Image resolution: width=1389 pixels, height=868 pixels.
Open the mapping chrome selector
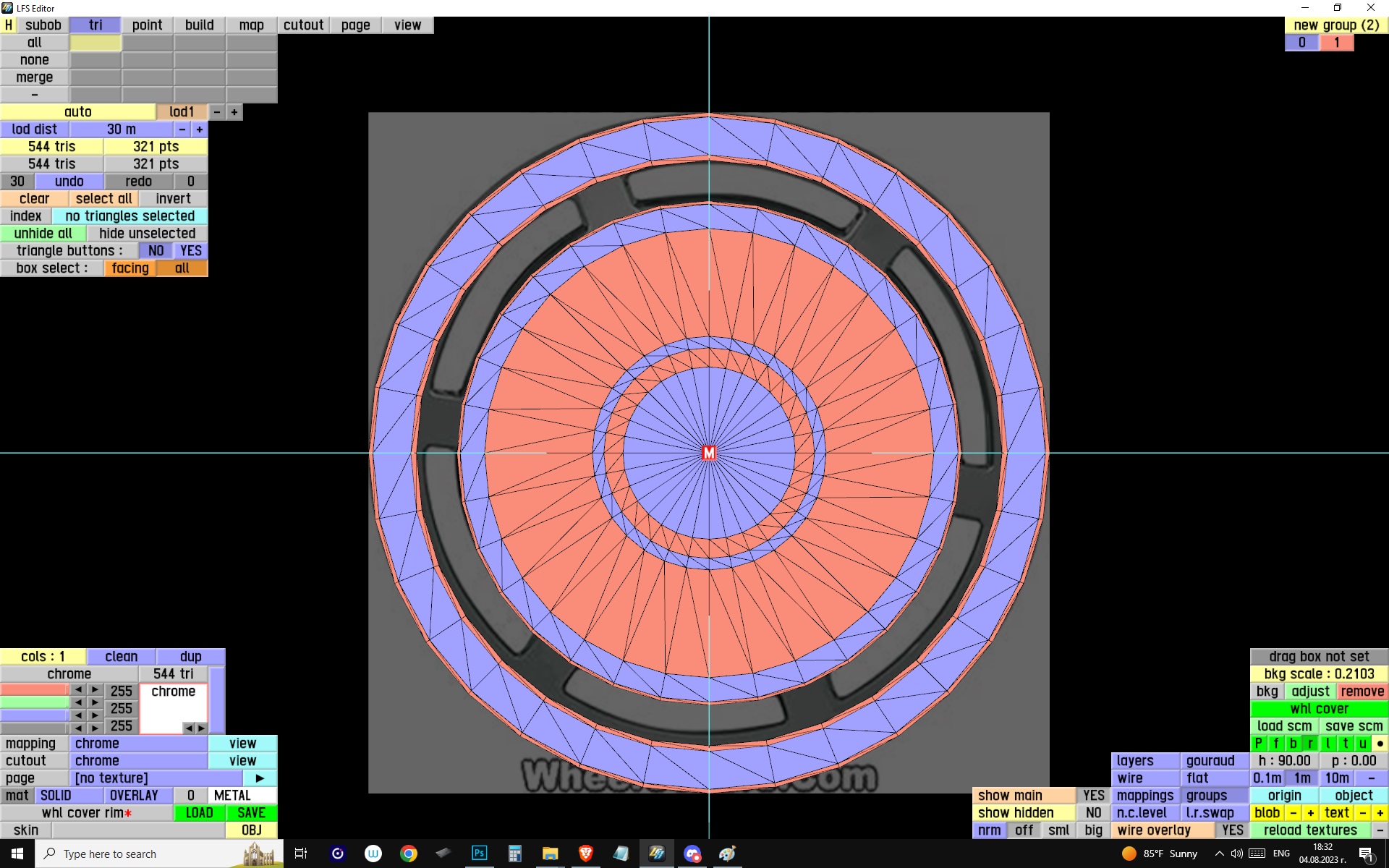(138, 744)
